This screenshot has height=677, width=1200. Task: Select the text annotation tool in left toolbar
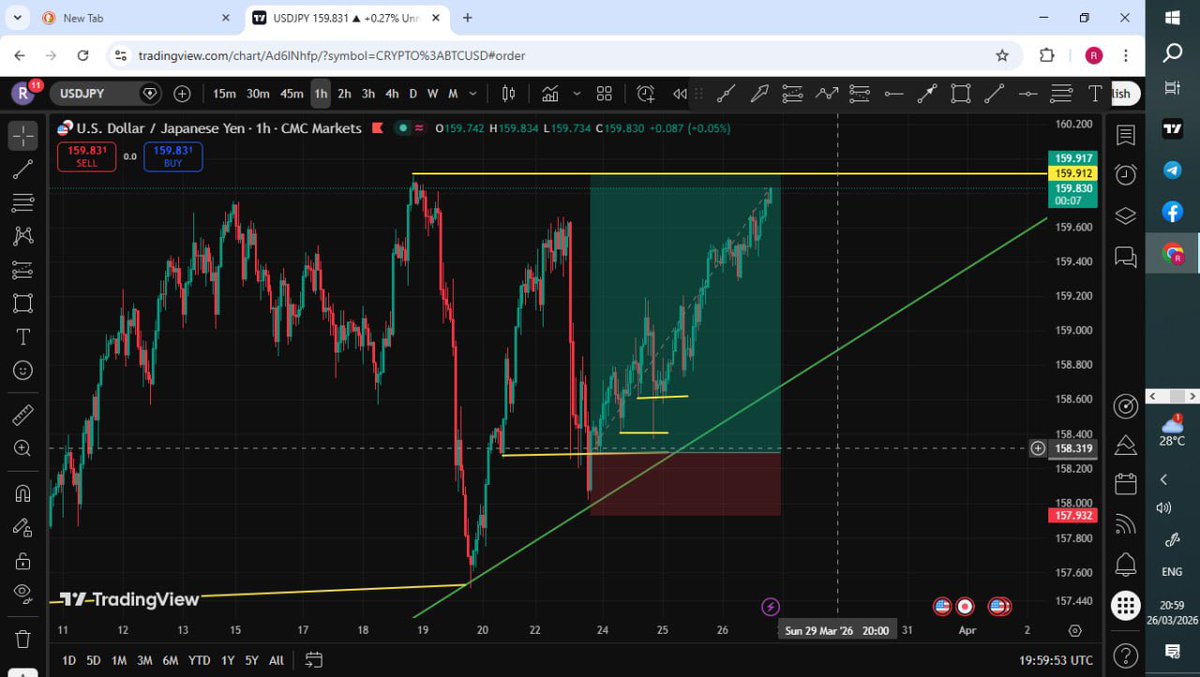click(23, 336)
